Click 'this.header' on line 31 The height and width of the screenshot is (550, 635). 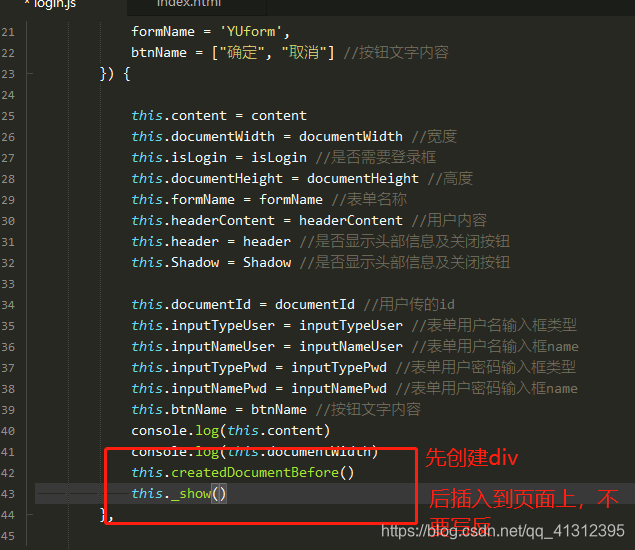(x=175, y=241)
